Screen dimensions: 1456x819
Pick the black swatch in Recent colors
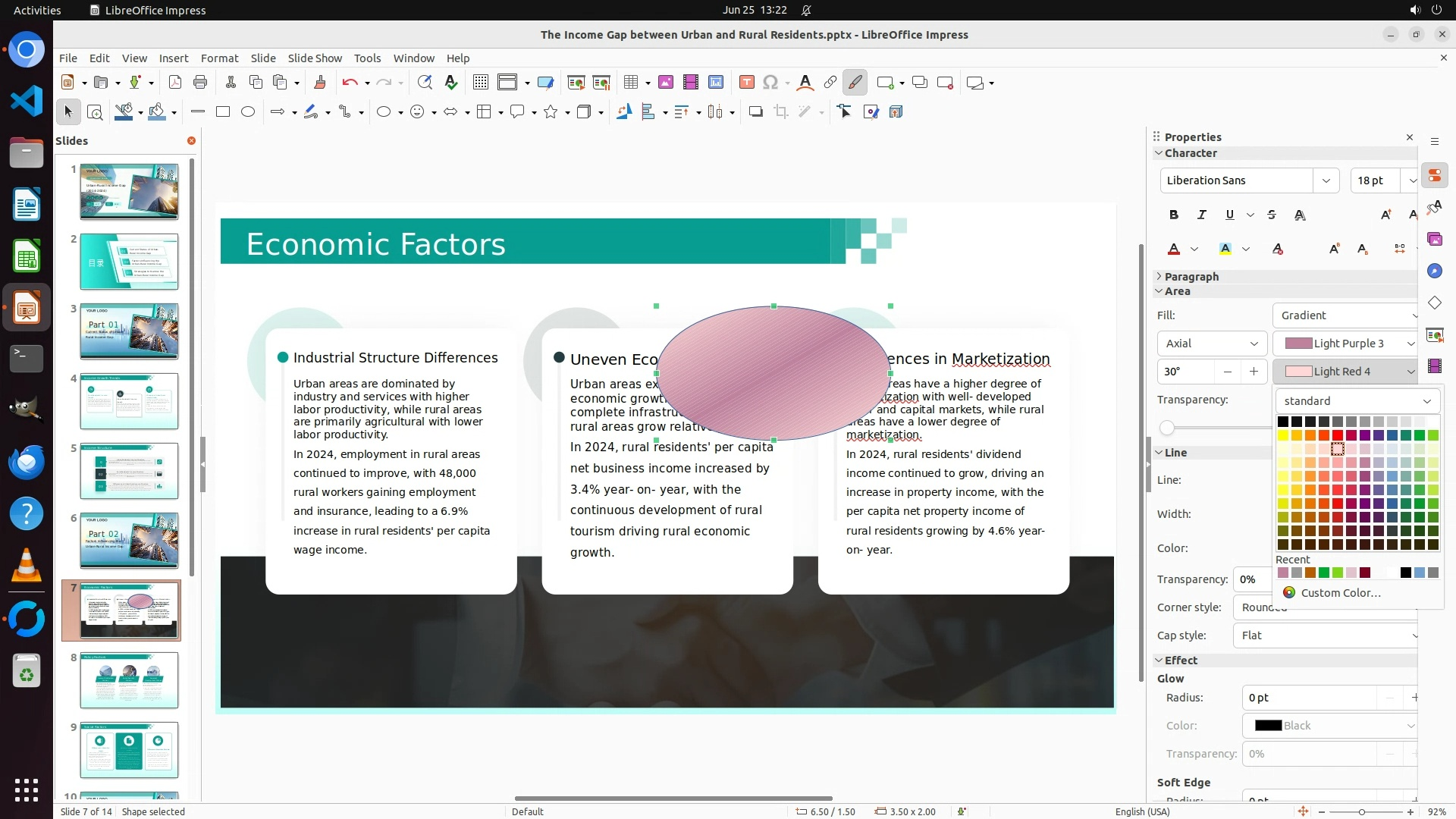click(x=1405, y=573)
